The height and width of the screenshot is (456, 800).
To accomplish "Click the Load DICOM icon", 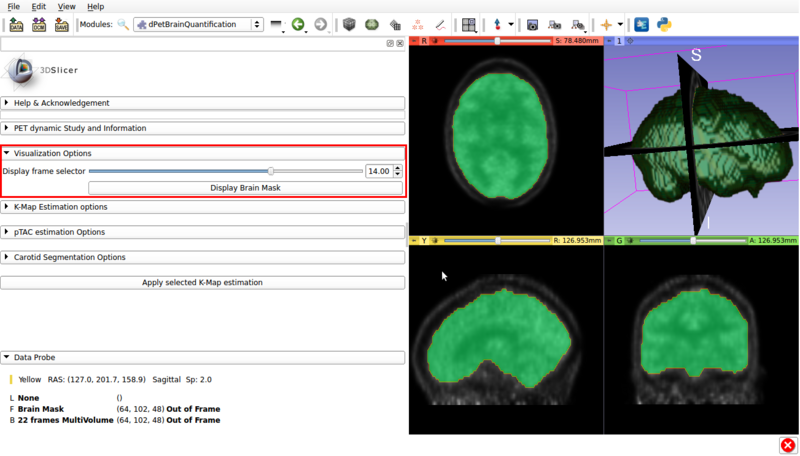I will (x=39, y=25).
